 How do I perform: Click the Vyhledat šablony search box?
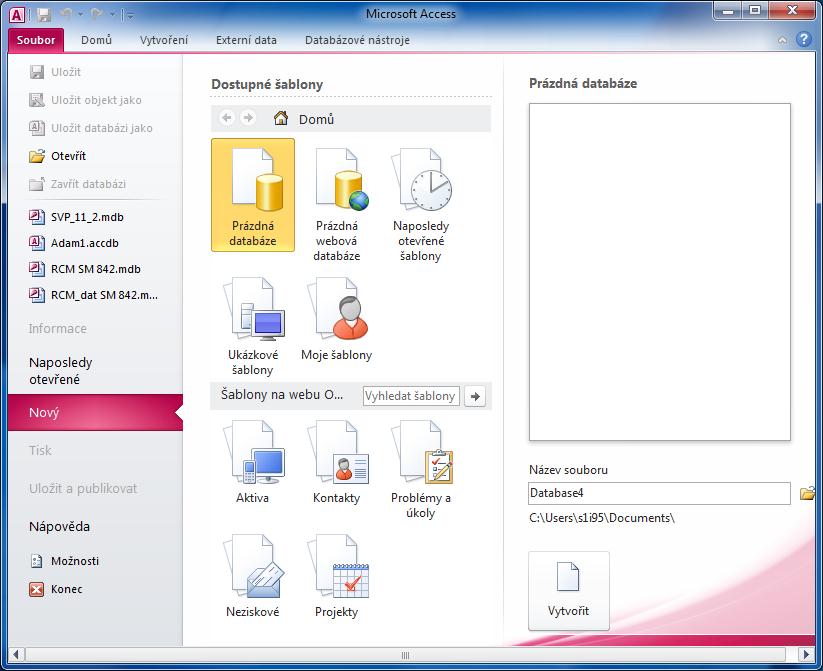tap(411, 396)
